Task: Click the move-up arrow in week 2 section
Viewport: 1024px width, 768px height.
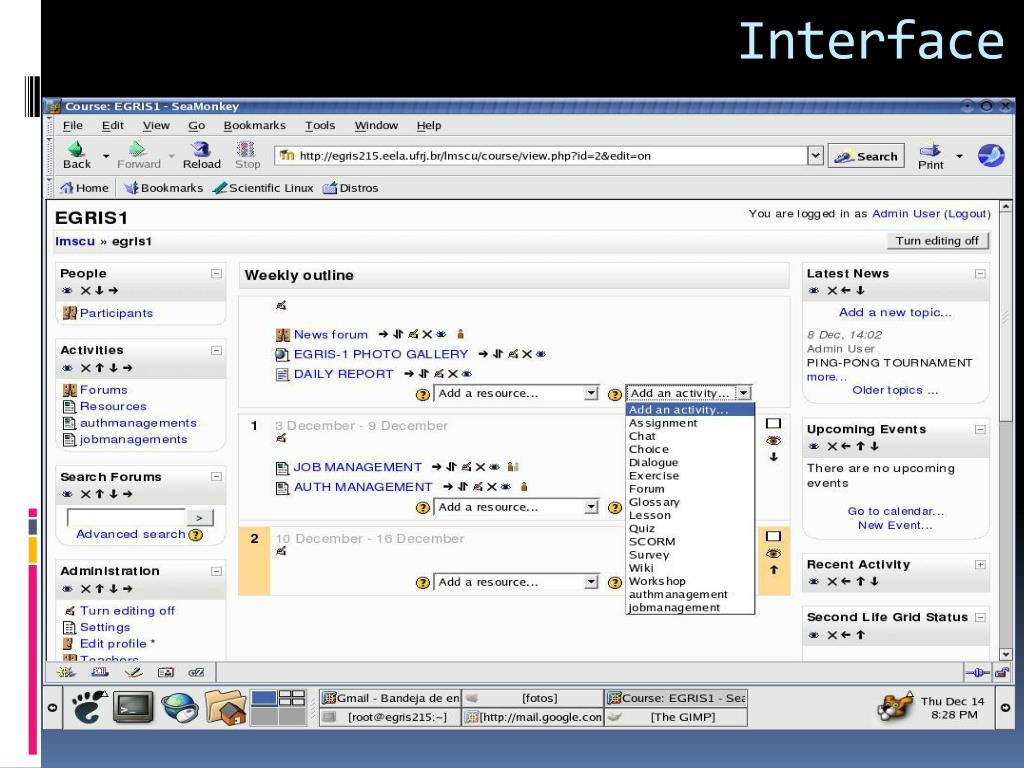Action: [x=773, y=569]
